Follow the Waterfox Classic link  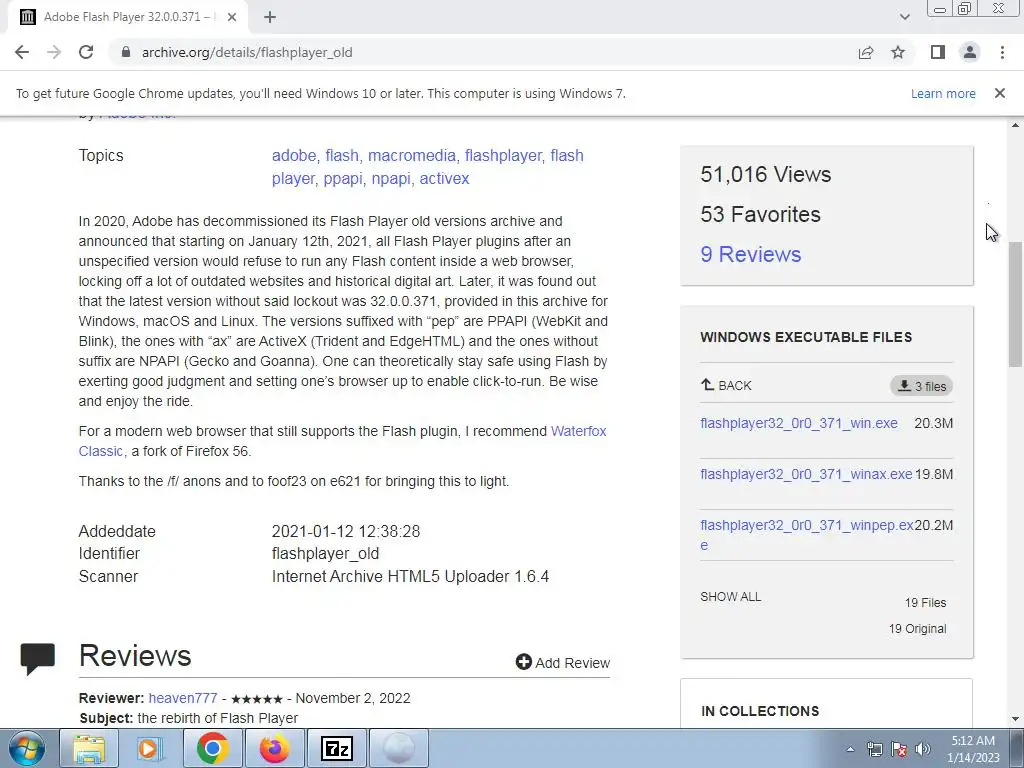(x=578, y=431)
